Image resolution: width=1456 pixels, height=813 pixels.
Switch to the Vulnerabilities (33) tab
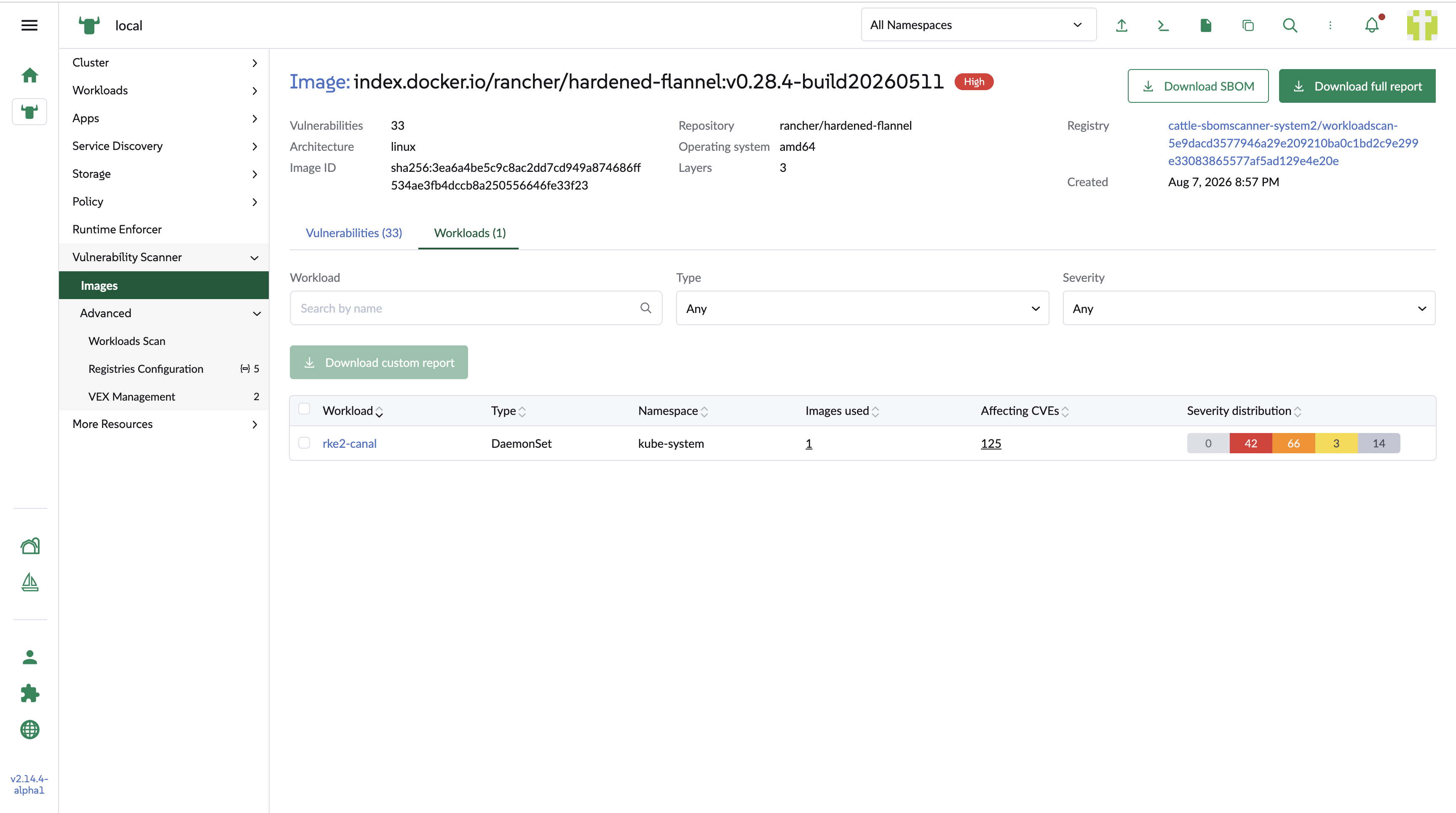tap(354, 233)
